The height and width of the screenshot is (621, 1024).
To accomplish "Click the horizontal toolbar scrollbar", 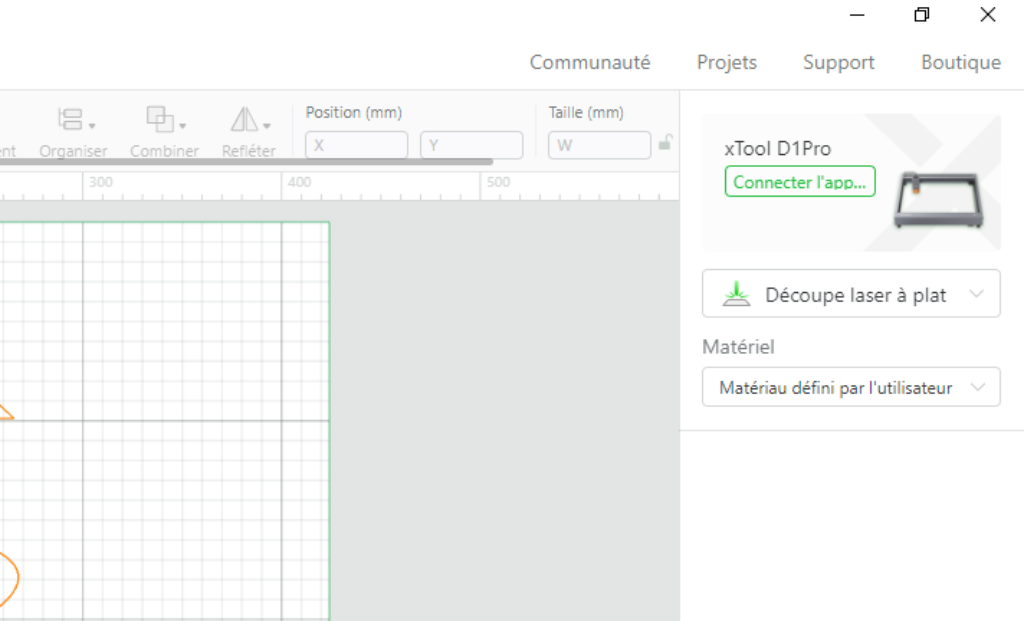I will pos(246,161).
